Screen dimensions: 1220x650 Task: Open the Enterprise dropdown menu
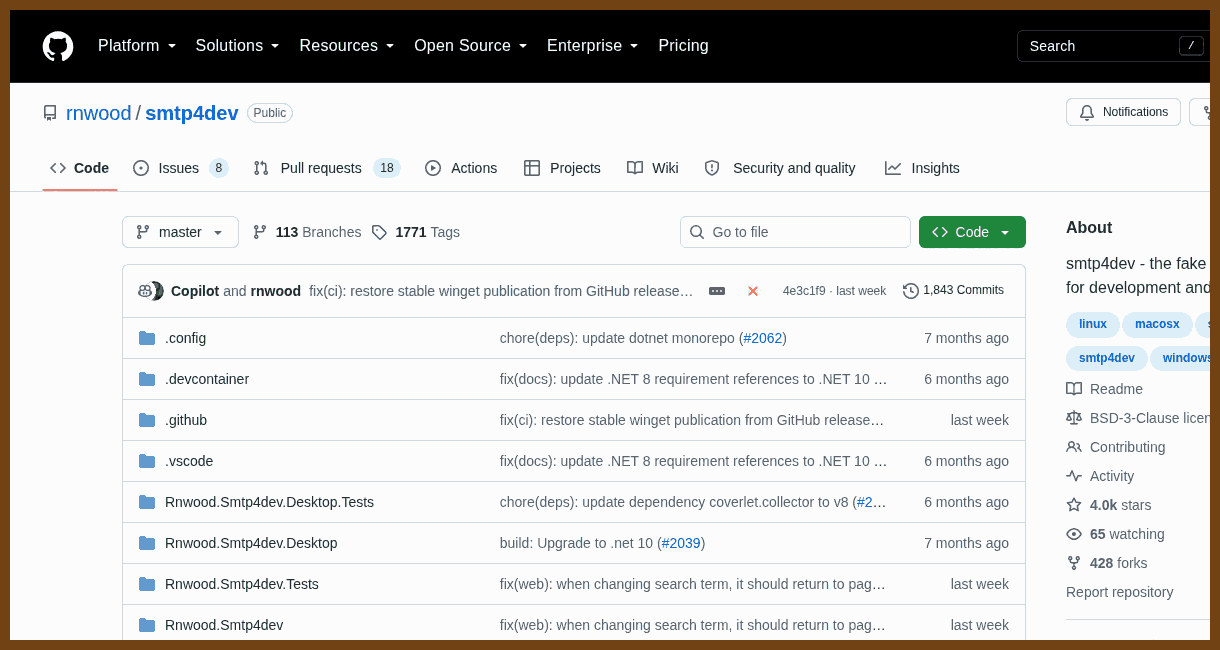click(593, 46)
